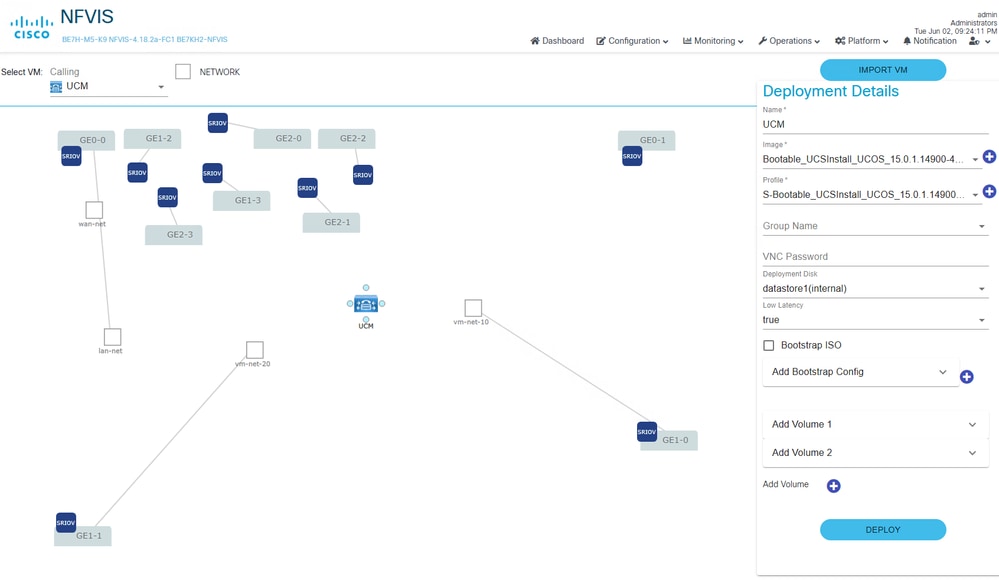Select the vm-net-20 network square
The height and width of the screenshot is (580, 999).
point(255,349)
